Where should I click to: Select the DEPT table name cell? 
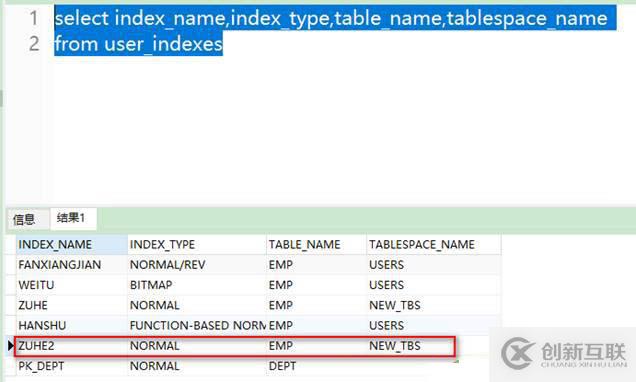point(316,366)
